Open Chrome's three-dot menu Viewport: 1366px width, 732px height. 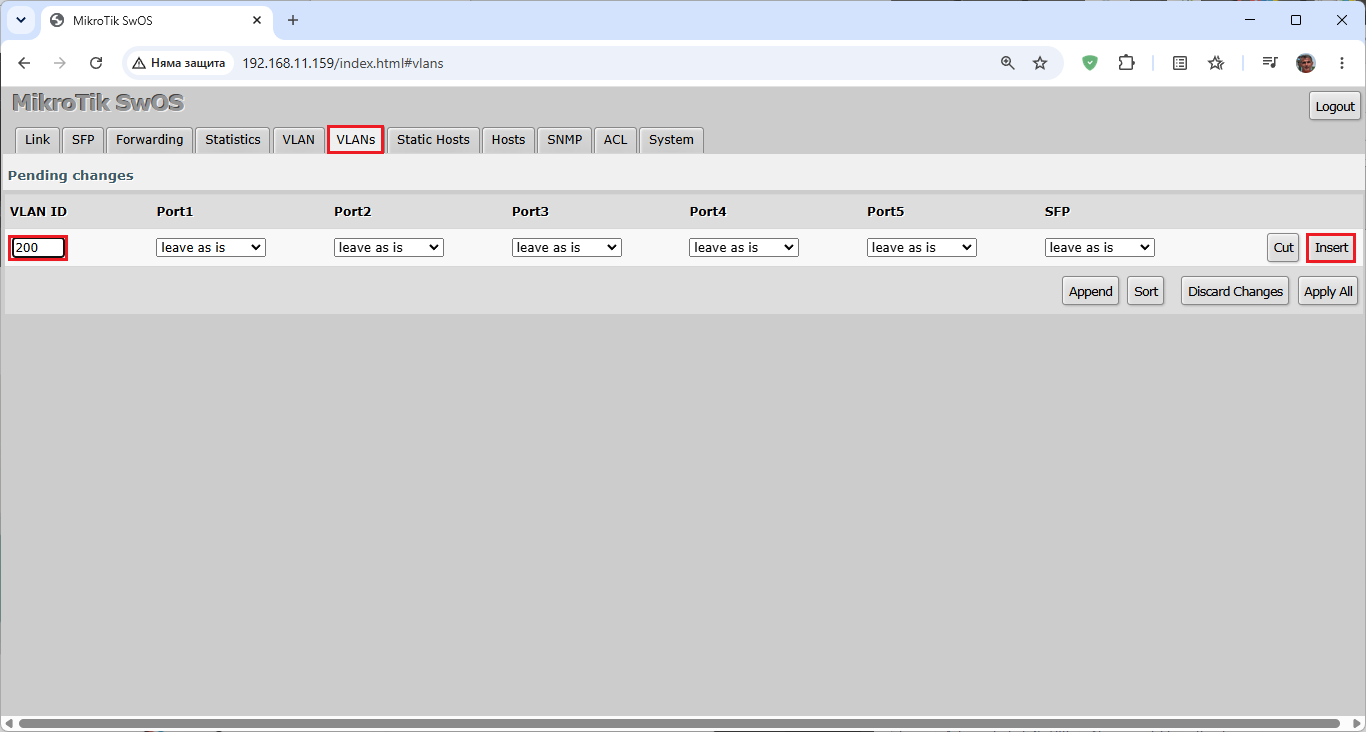tap(1340, 63)
